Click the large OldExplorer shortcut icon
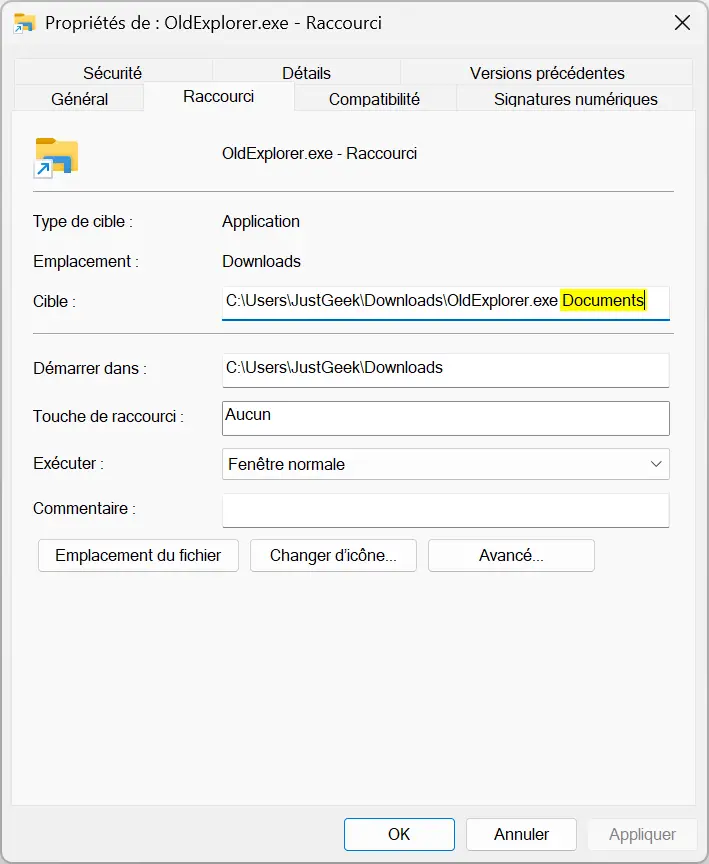Viewport: 709px width, 864px height. pos(56,158)
